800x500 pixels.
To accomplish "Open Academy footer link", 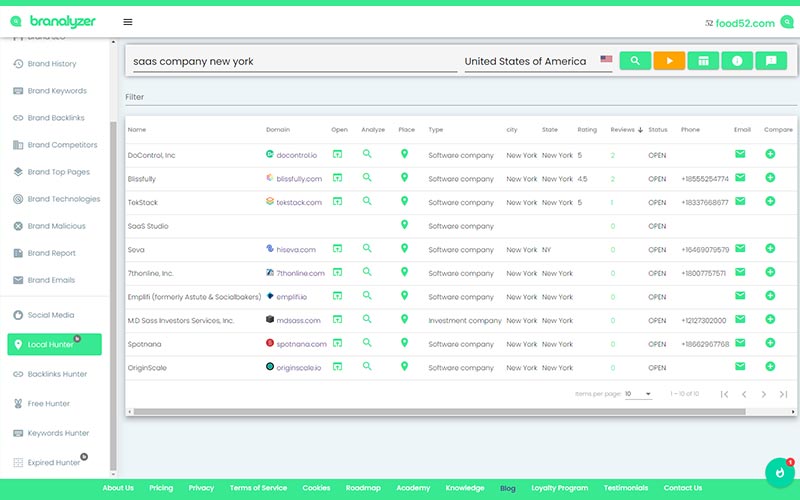I will [413, 488].
